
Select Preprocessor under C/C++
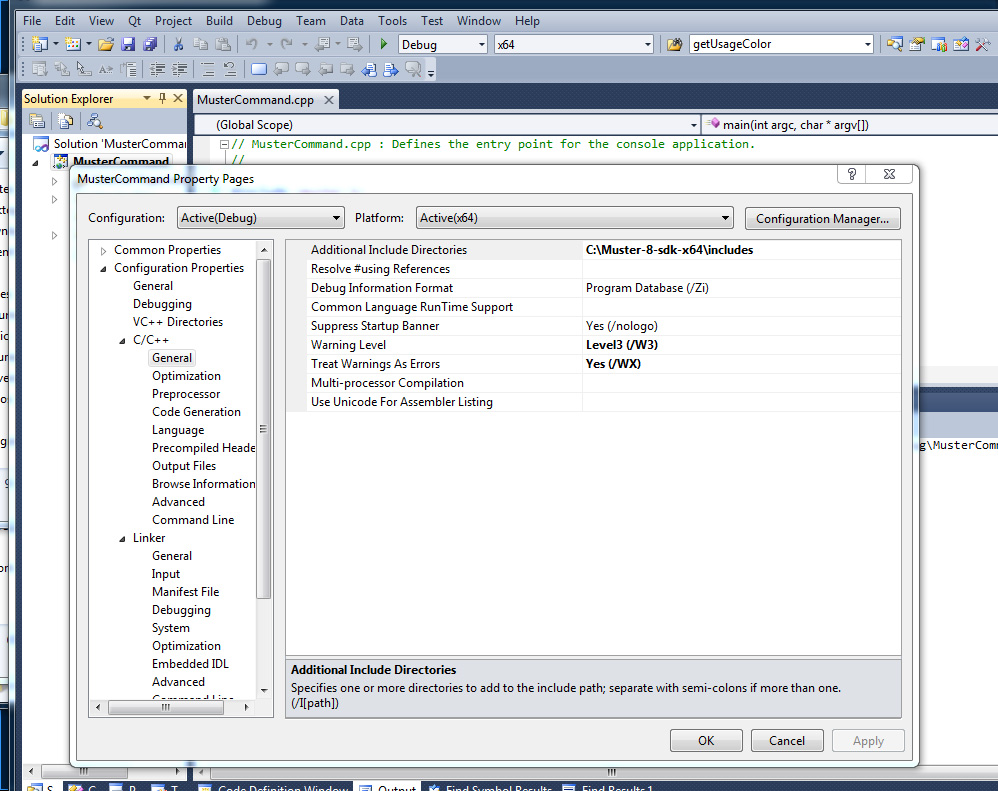click(x=186, y=394)
